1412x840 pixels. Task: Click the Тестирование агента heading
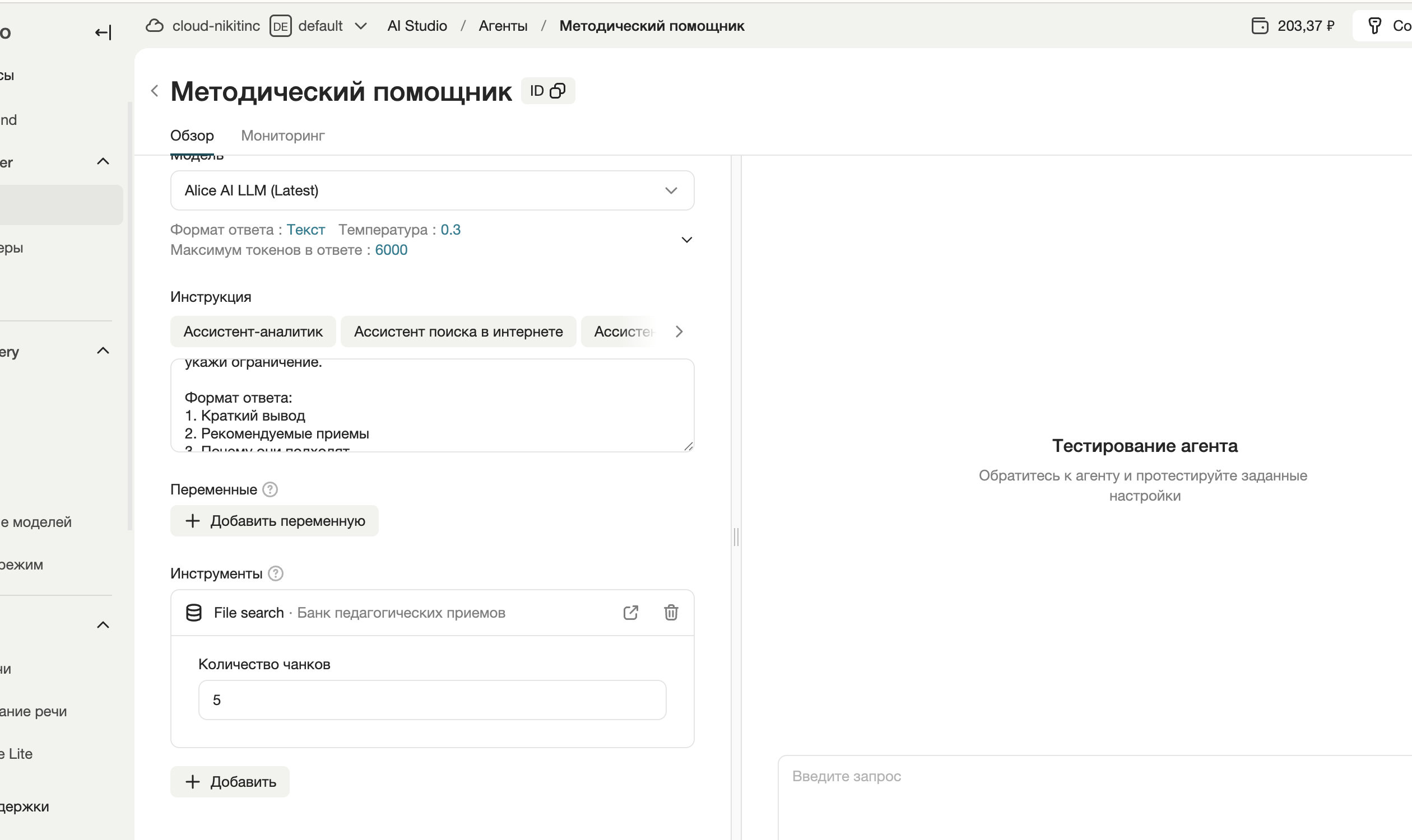pyautogui.click(x=1145, y=446)
